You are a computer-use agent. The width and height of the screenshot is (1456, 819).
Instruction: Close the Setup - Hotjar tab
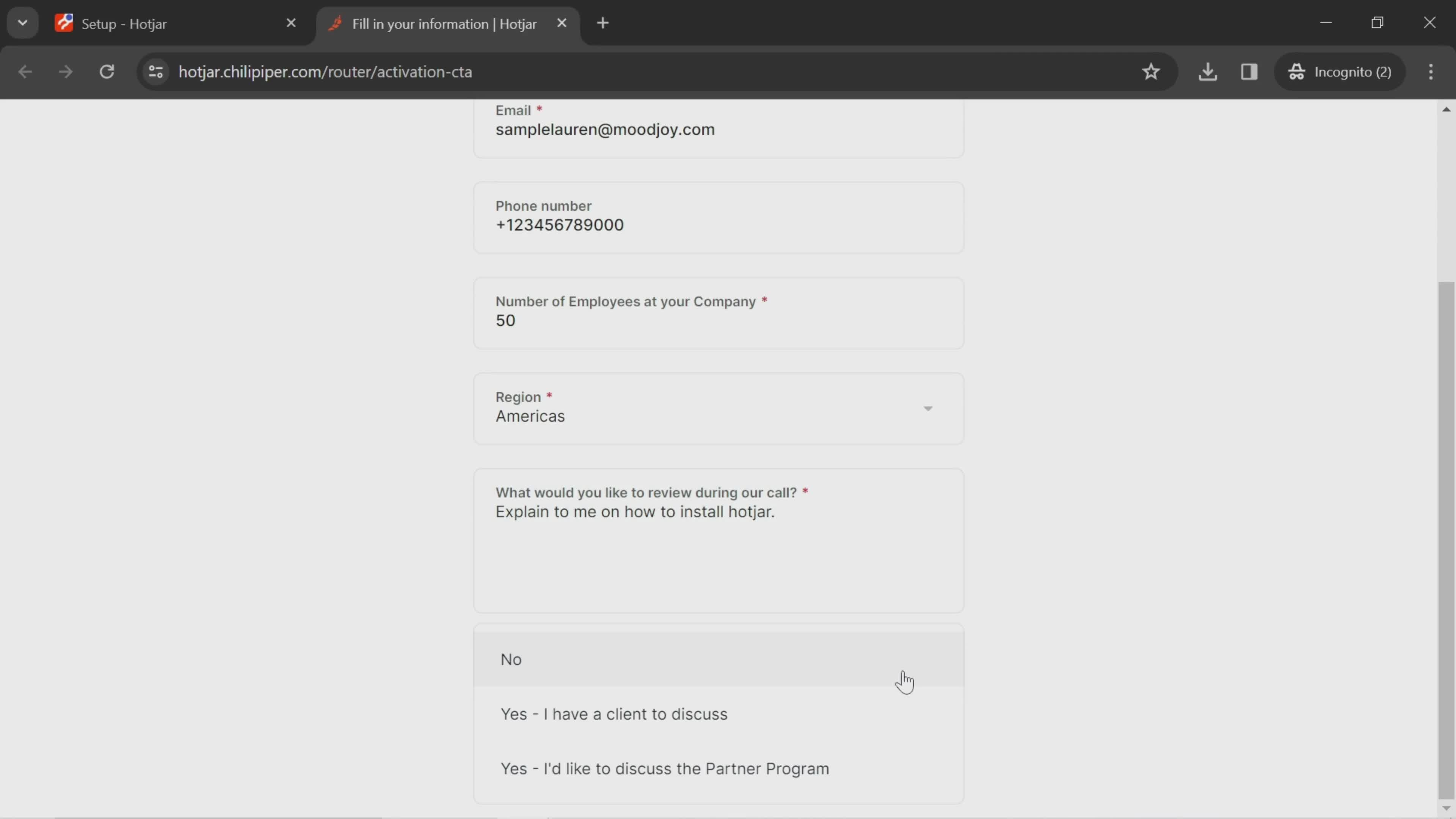(x=291, y=23)
